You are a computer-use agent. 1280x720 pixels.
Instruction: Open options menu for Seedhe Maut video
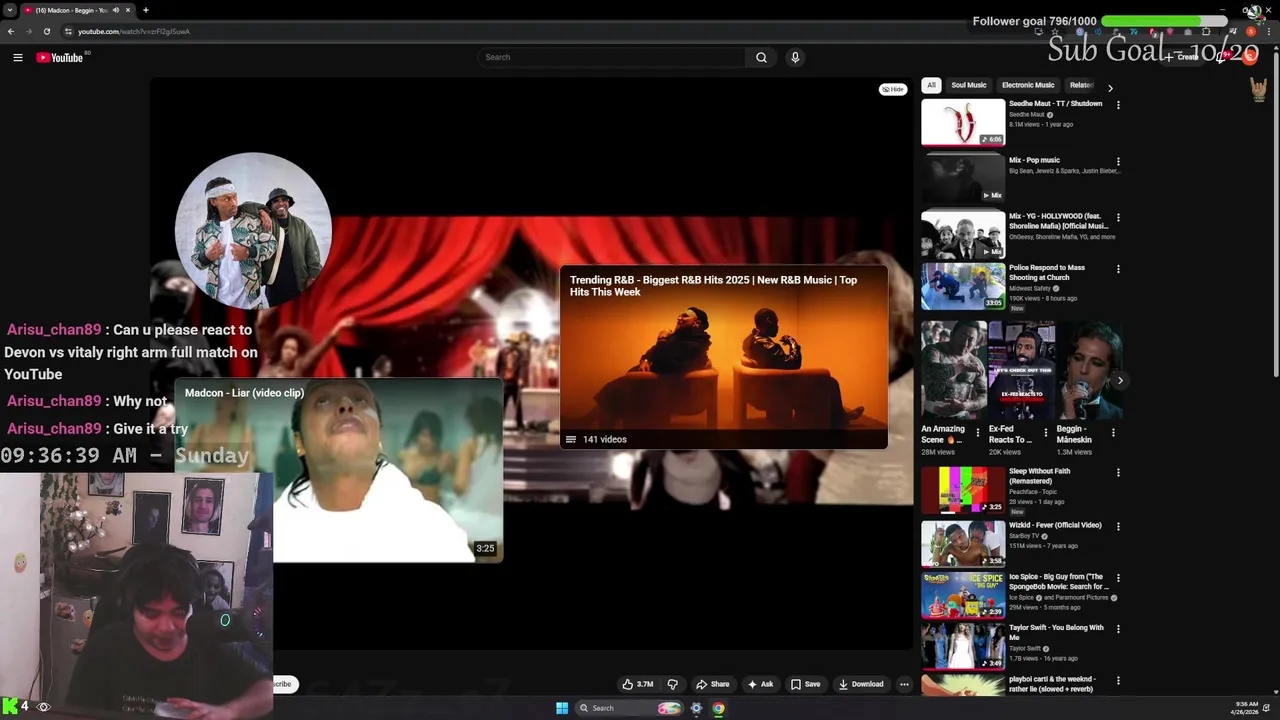coord(1118,105)
